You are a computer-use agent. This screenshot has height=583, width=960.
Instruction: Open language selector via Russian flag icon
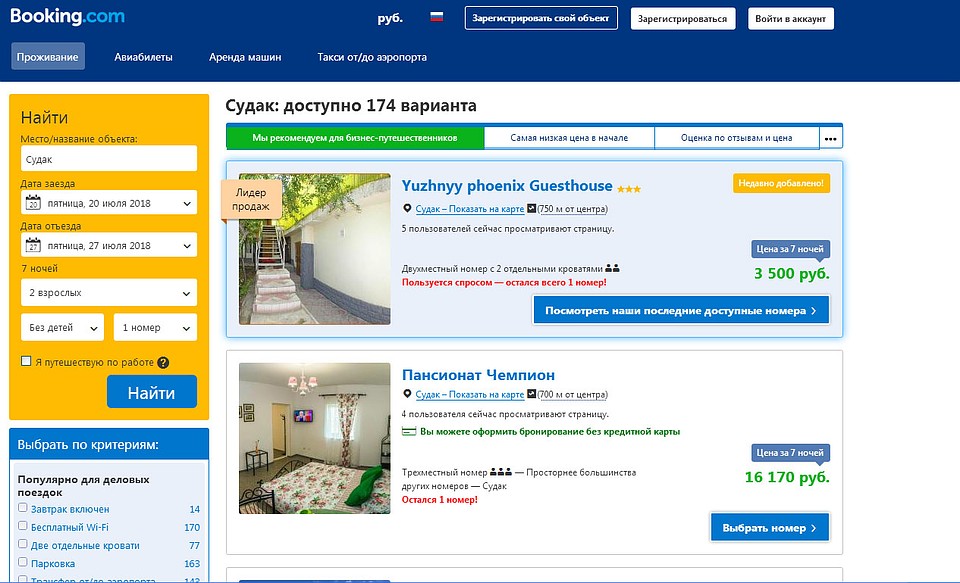437,17
